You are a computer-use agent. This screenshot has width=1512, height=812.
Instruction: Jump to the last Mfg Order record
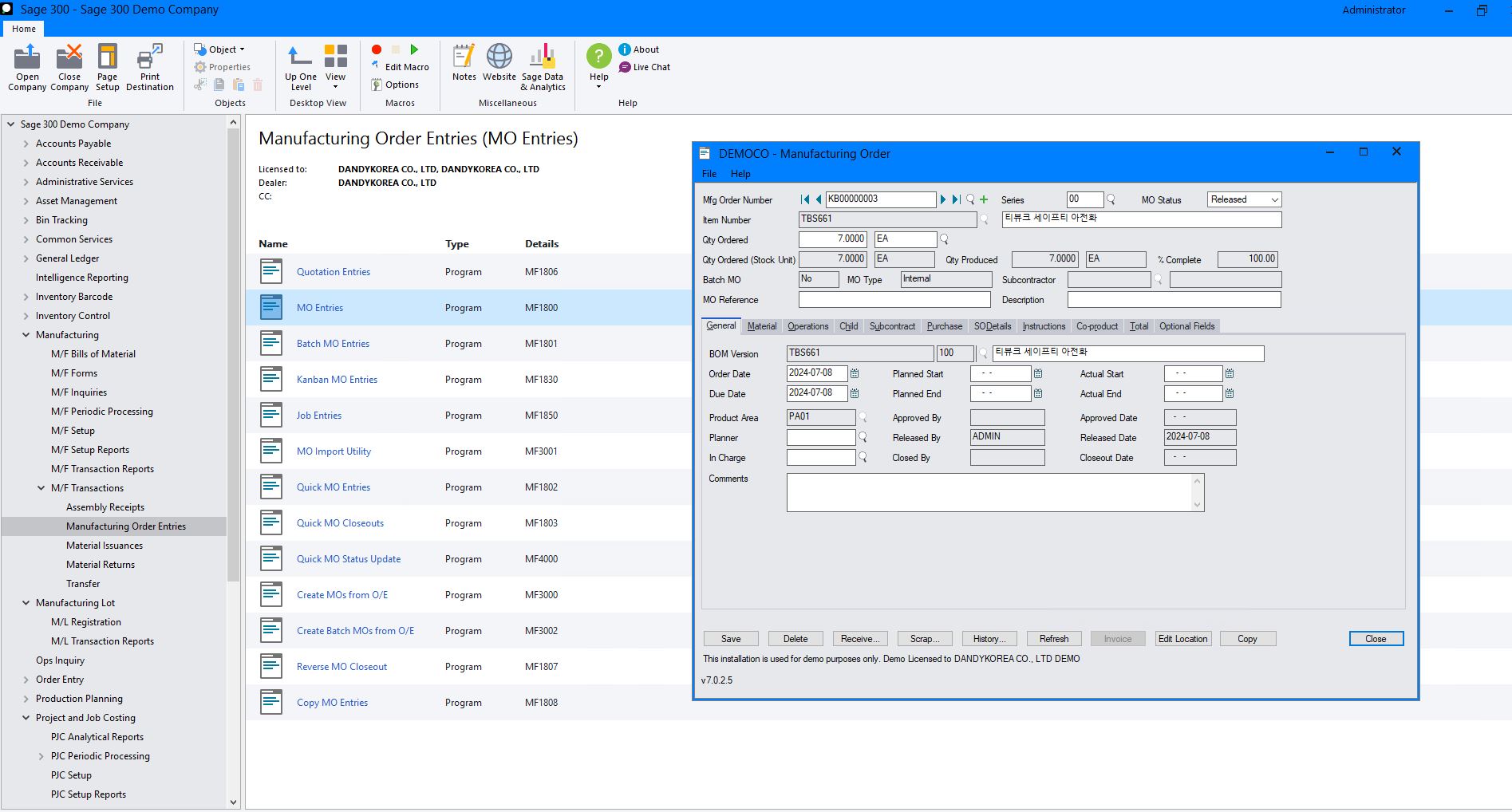956,199
